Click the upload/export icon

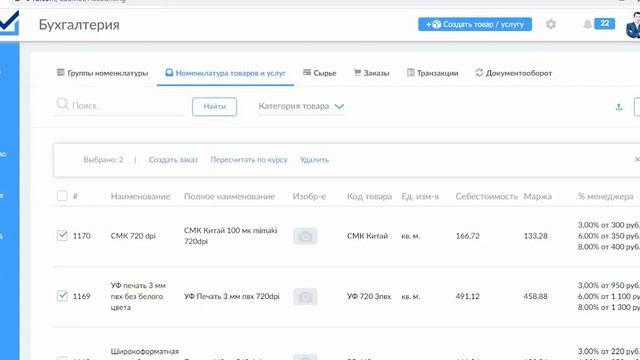(x=619, y=107)
